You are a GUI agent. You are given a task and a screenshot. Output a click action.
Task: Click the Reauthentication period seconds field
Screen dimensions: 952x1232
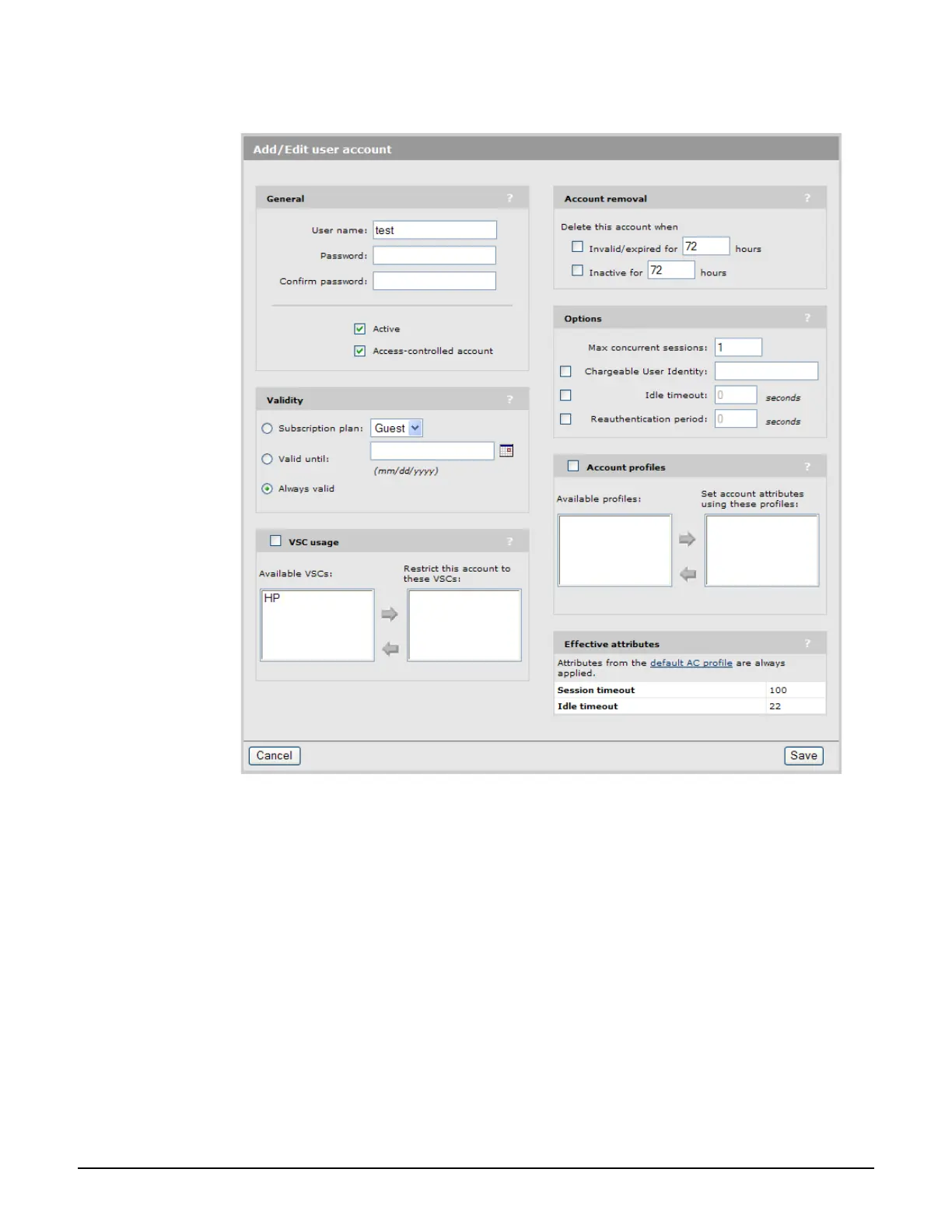pos(736,418)
